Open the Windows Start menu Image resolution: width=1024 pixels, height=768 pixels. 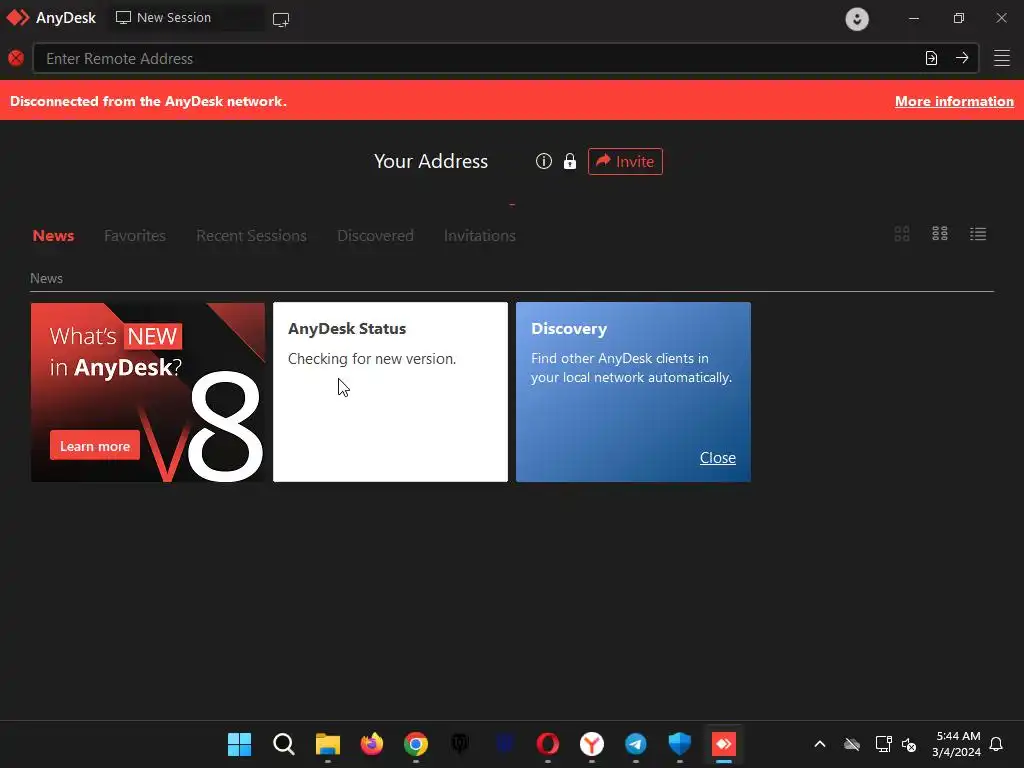click(240, 744)
